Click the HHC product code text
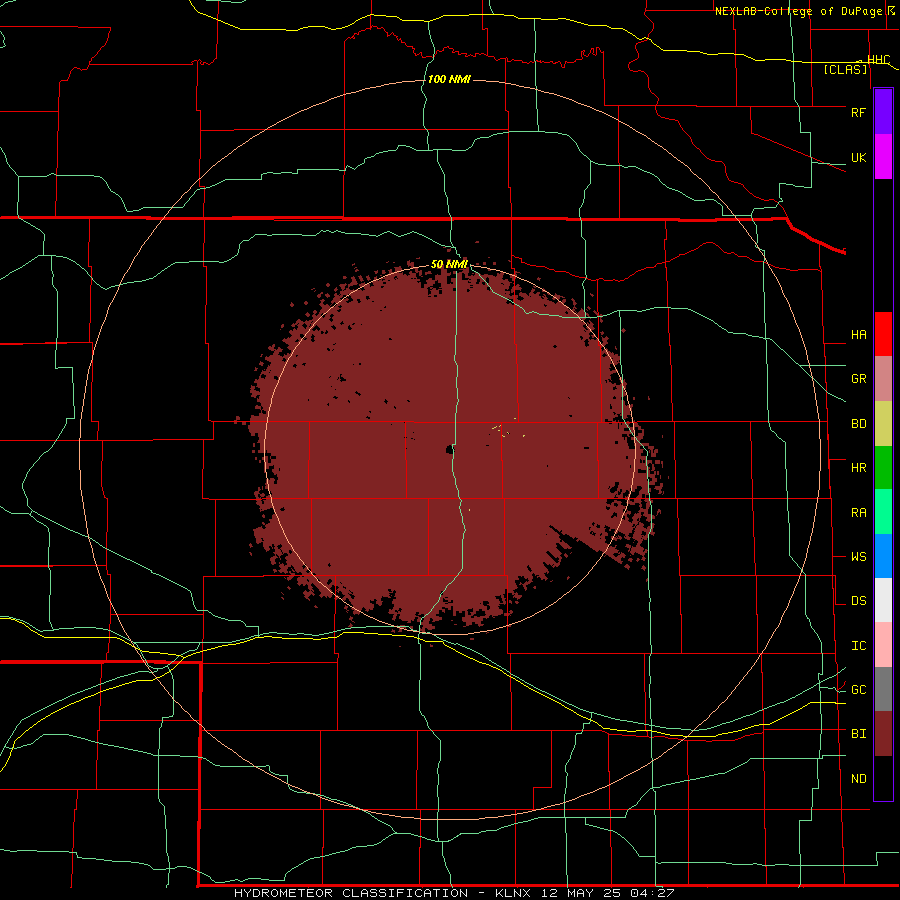Viewport: 900px width, 900px height. [x=878, y=60]
